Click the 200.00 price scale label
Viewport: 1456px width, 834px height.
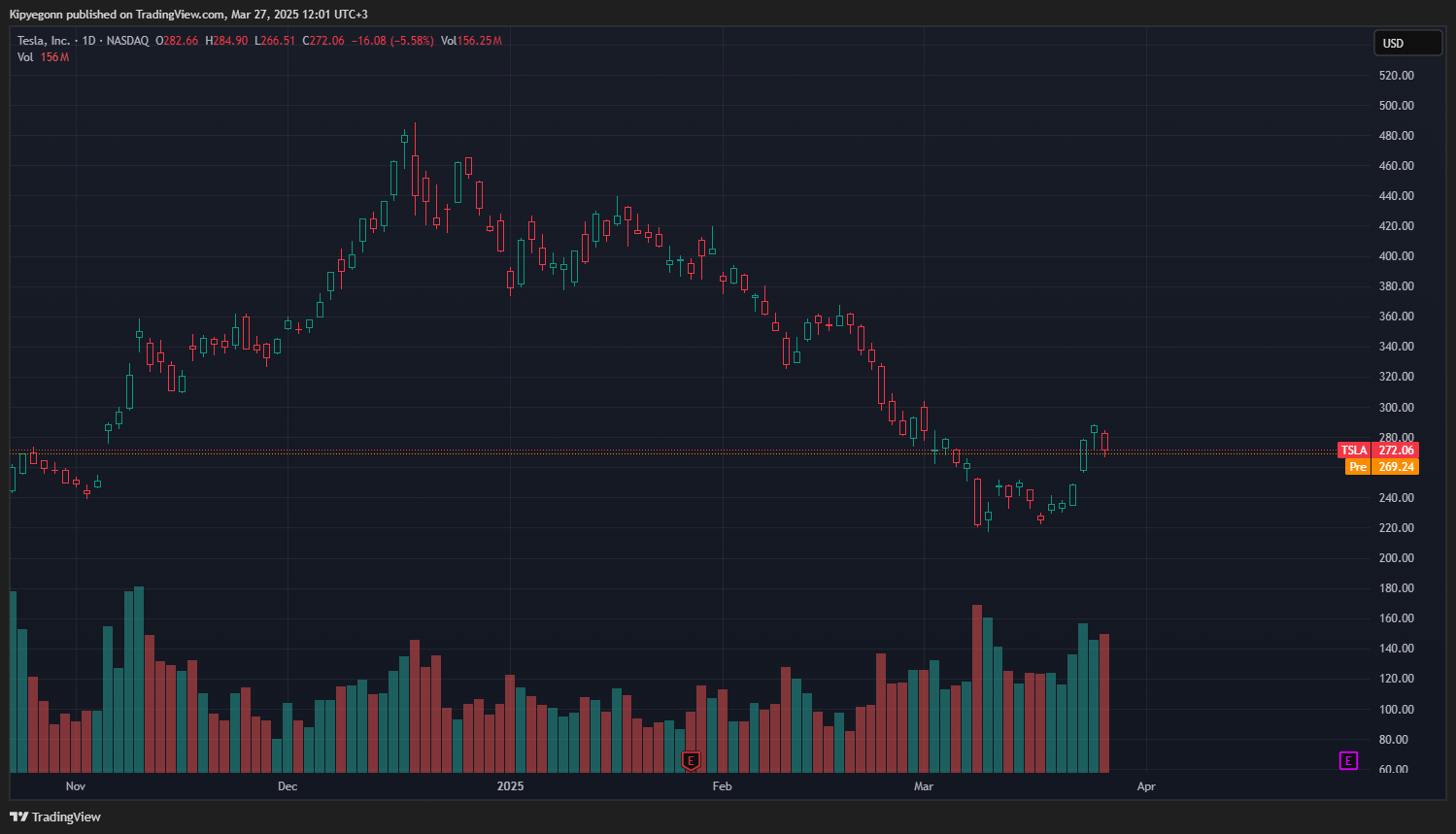pyautogui.click(x=1397, y=558)
